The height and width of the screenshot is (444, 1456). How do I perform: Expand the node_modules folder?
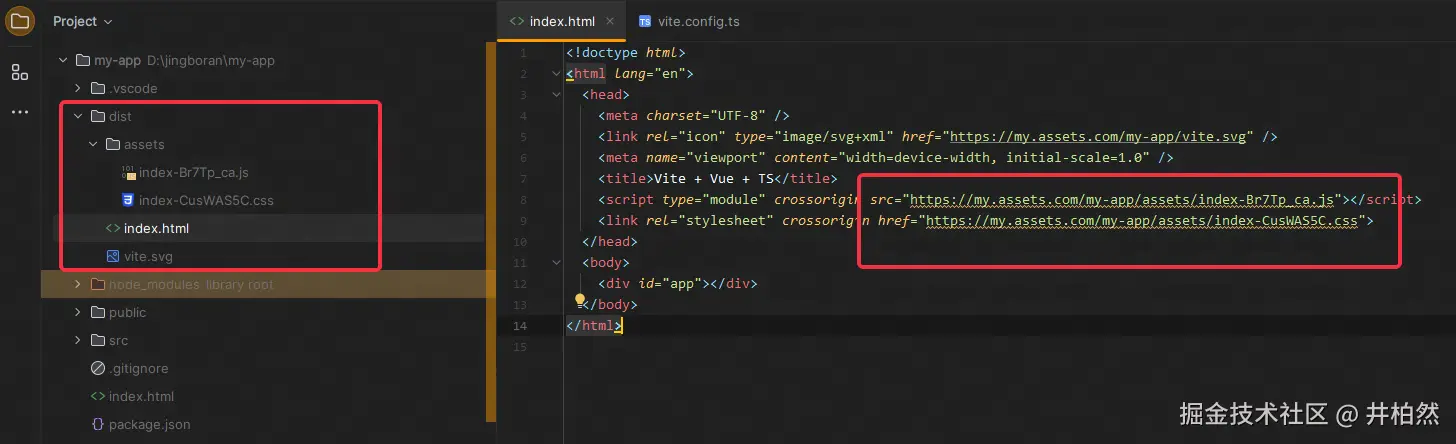pos(78,284)
